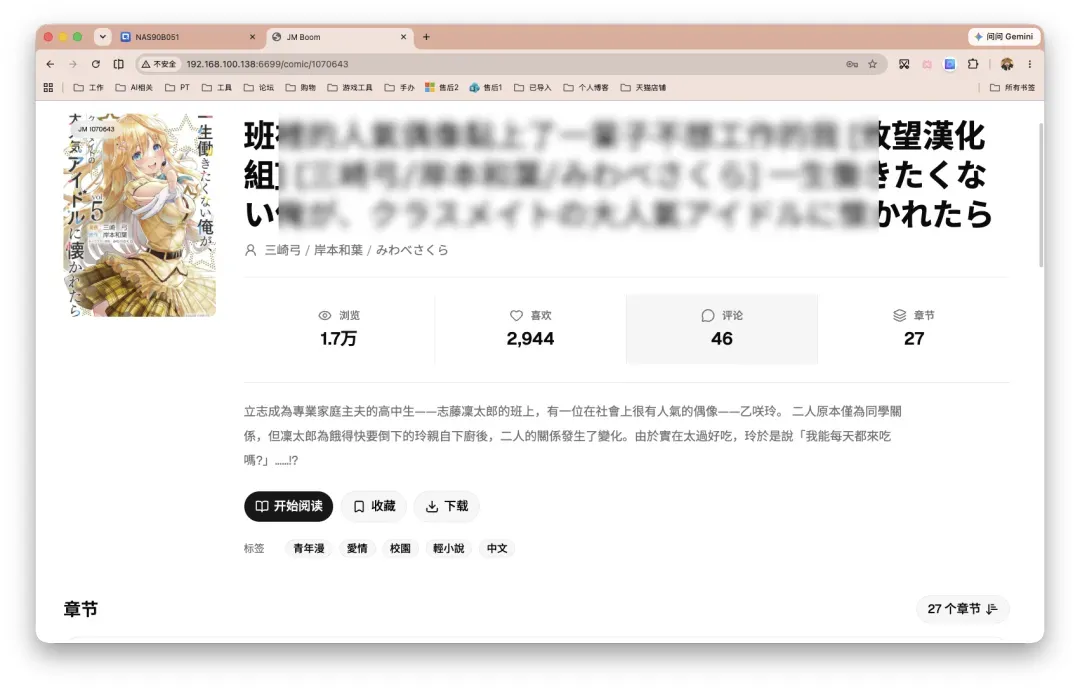Click the 章节 section heading
Screen dimensions: 1080x690
(x=81, y=609)
